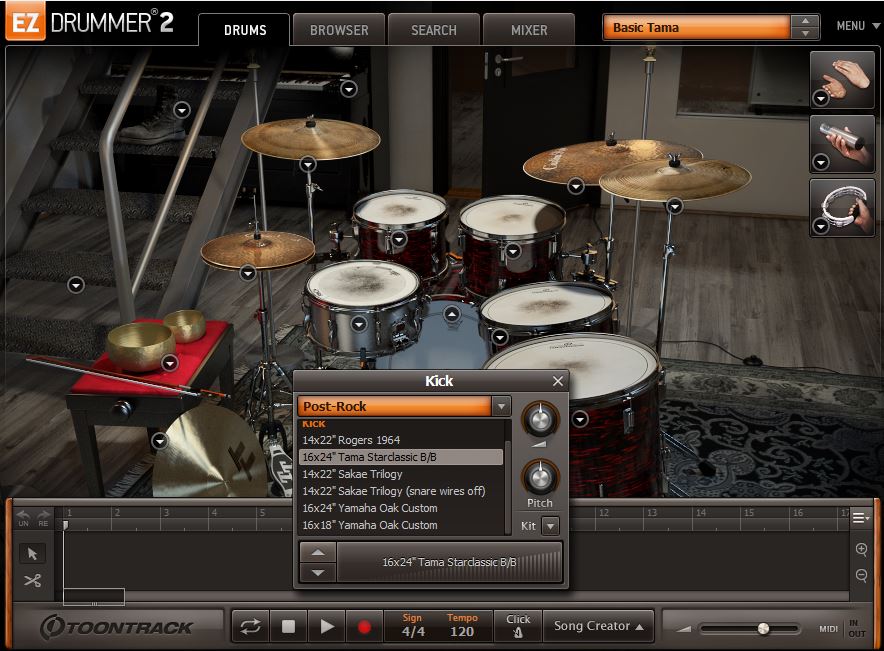The width and height of the screenshot is (884, 651).
Task: Open the timeline track menu icon
Action: coord(860,517)
